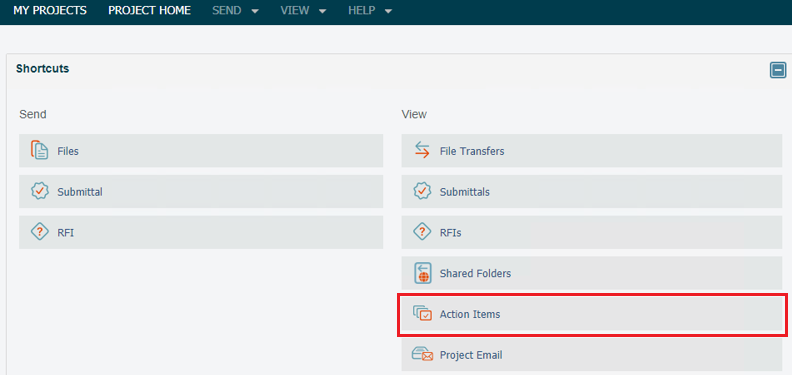This screenshot has width=792, height=377.
Task: Open the Action Items shortcut
Action: tap(592, 314)
